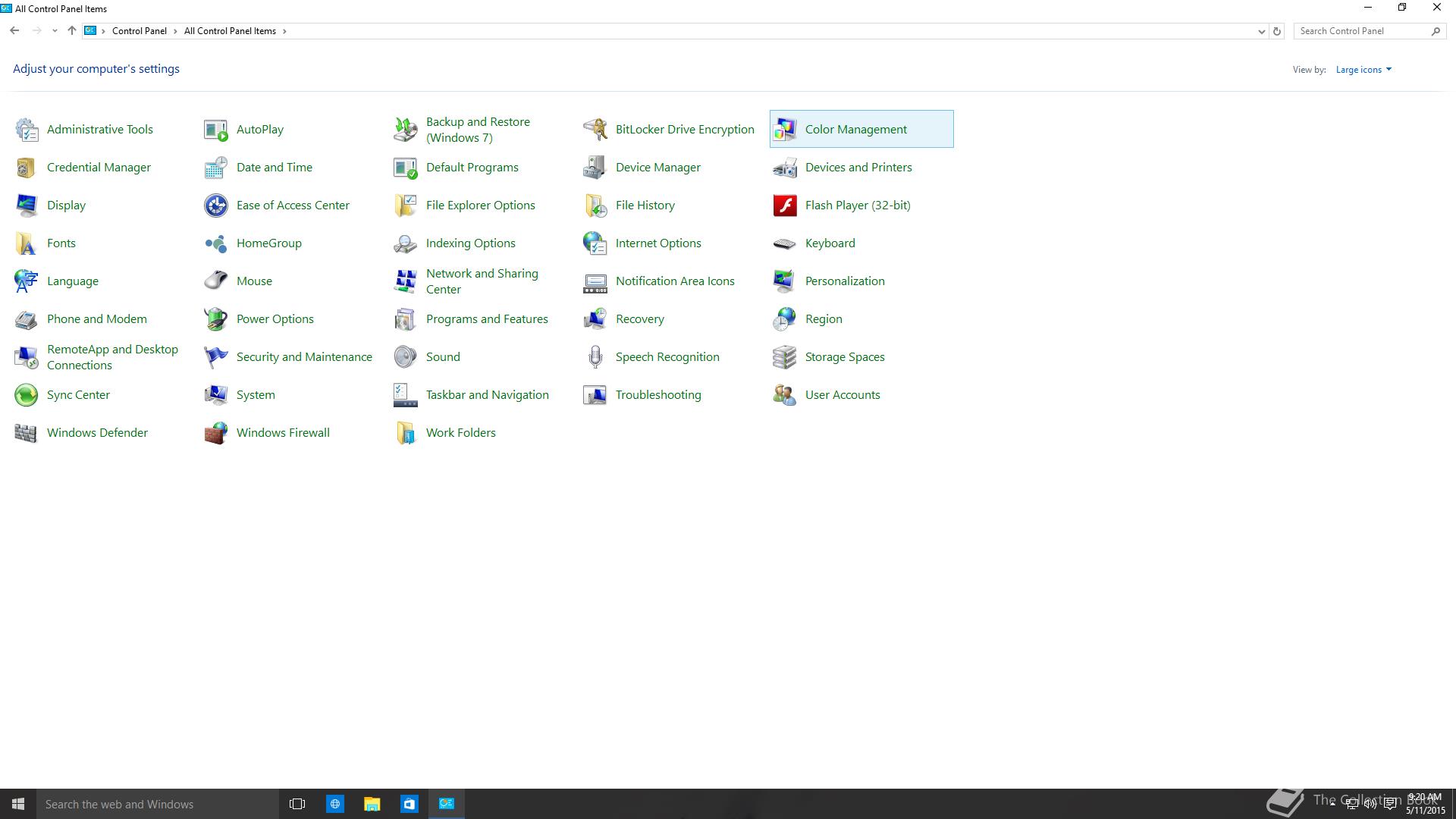The height and width of the screenshot is (819, 1456).
Task: Click the User Accounts link
Action: [843, 395]
